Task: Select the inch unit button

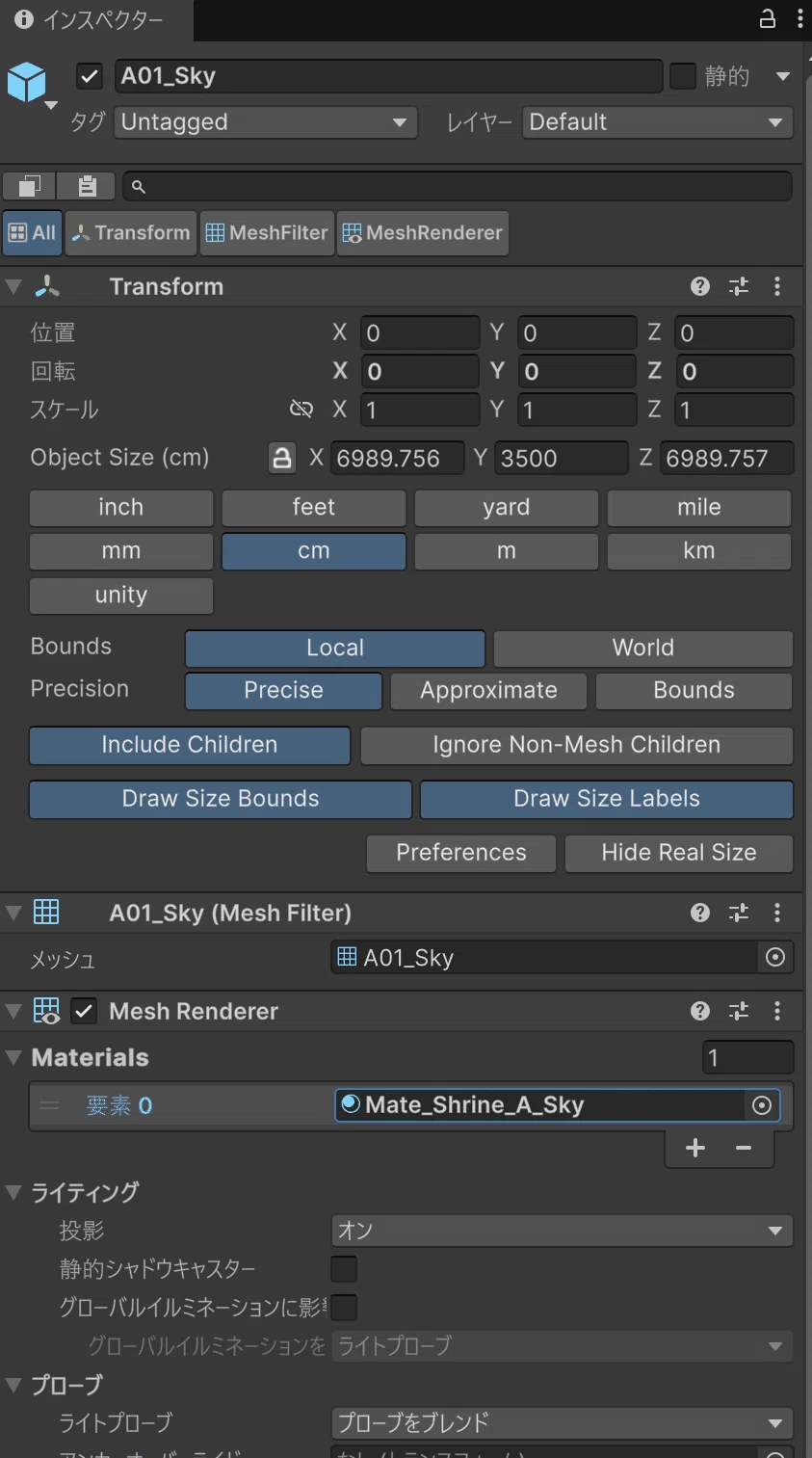Action: [121, 508]
